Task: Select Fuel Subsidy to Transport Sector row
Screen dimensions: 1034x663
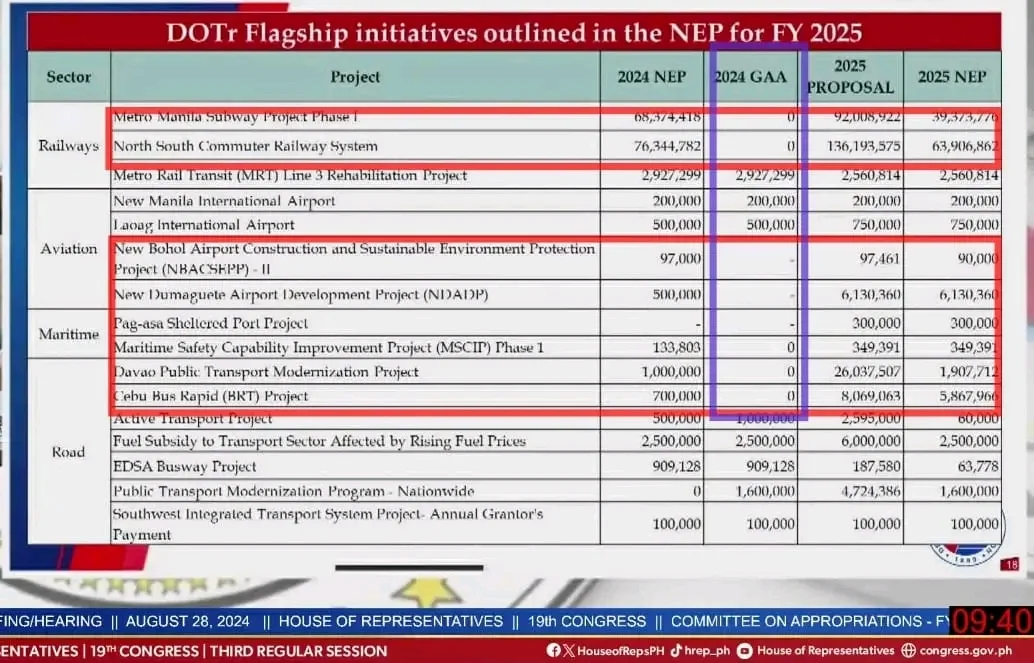Action: tap(556, 441)
